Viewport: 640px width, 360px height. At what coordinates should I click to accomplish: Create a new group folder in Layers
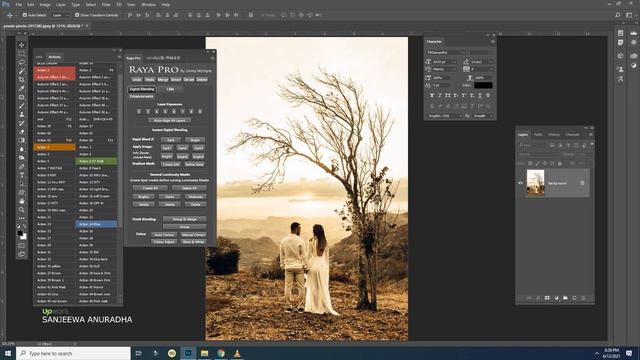565,298
